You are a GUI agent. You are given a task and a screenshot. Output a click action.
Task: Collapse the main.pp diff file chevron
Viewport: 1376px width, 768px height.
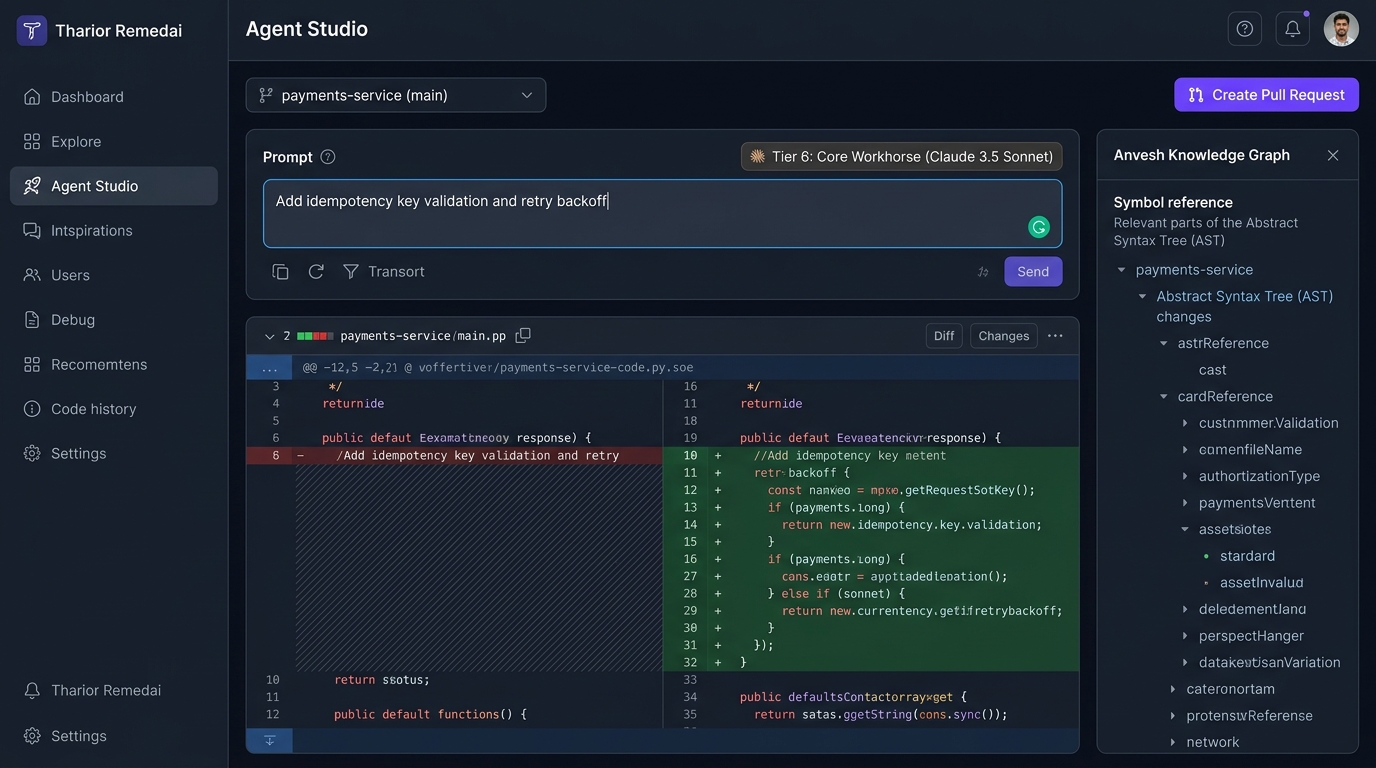(269, 337)
